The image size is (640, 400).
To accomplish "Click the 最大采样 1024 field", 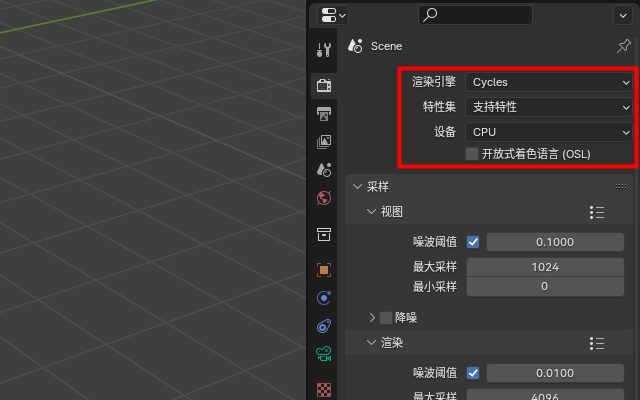I will click(545, 267).
